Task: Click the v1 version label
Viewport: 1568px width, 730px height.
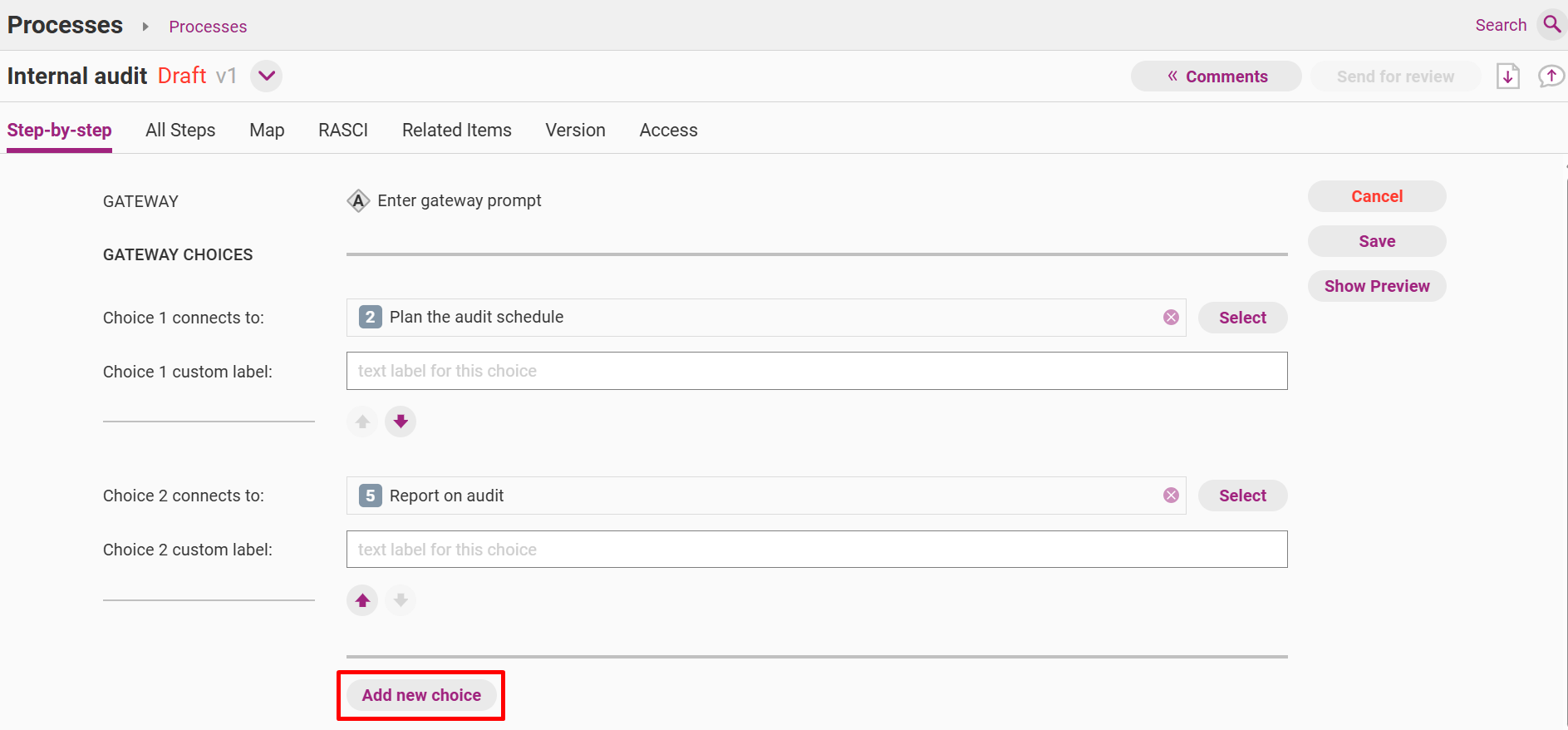Action: click(x=226, y=76)
